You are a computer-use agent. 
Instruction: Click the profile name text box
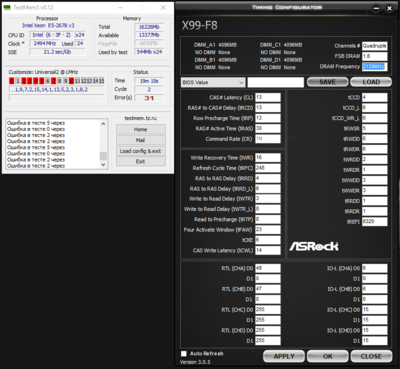click(276, 82)
